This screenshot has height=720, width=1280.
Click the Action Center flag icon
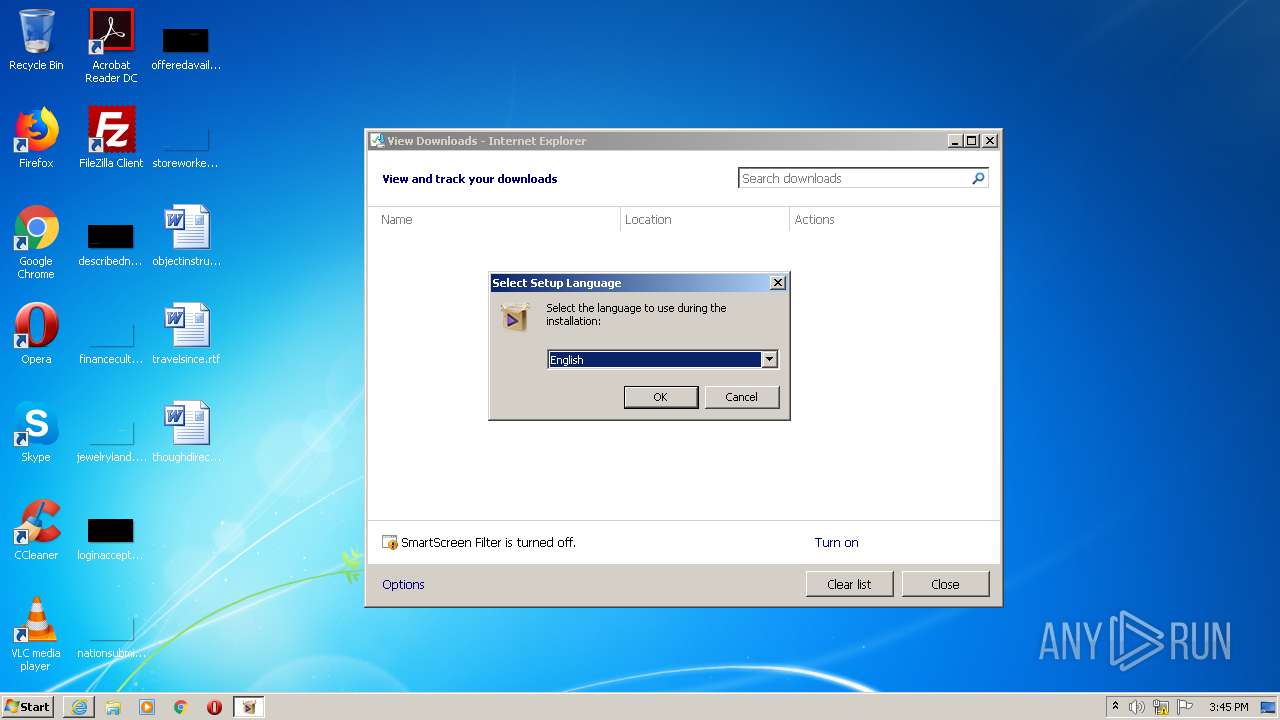click(x=1185, y=707)
